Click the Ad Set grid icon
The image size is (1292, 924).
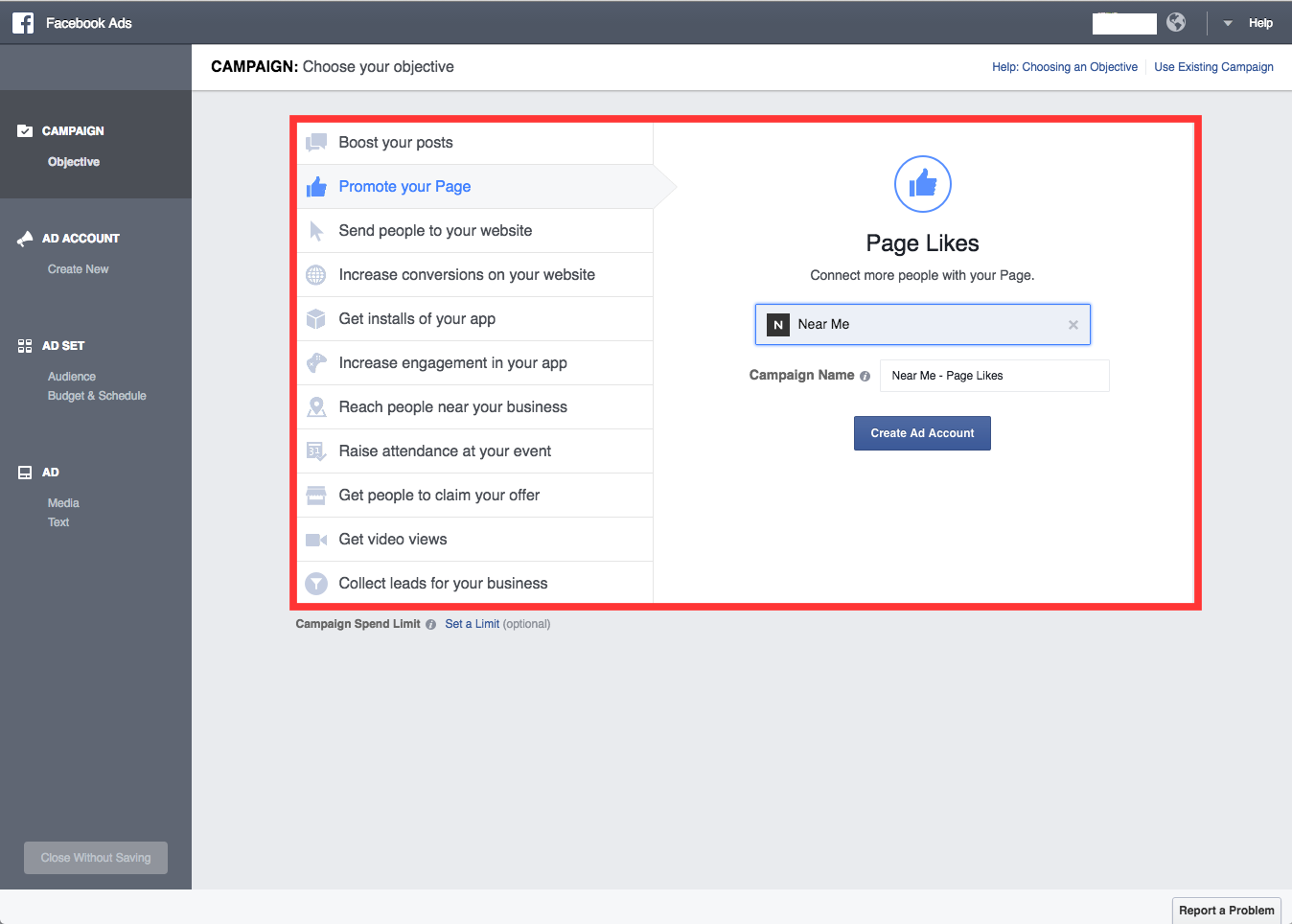[25, 346]
